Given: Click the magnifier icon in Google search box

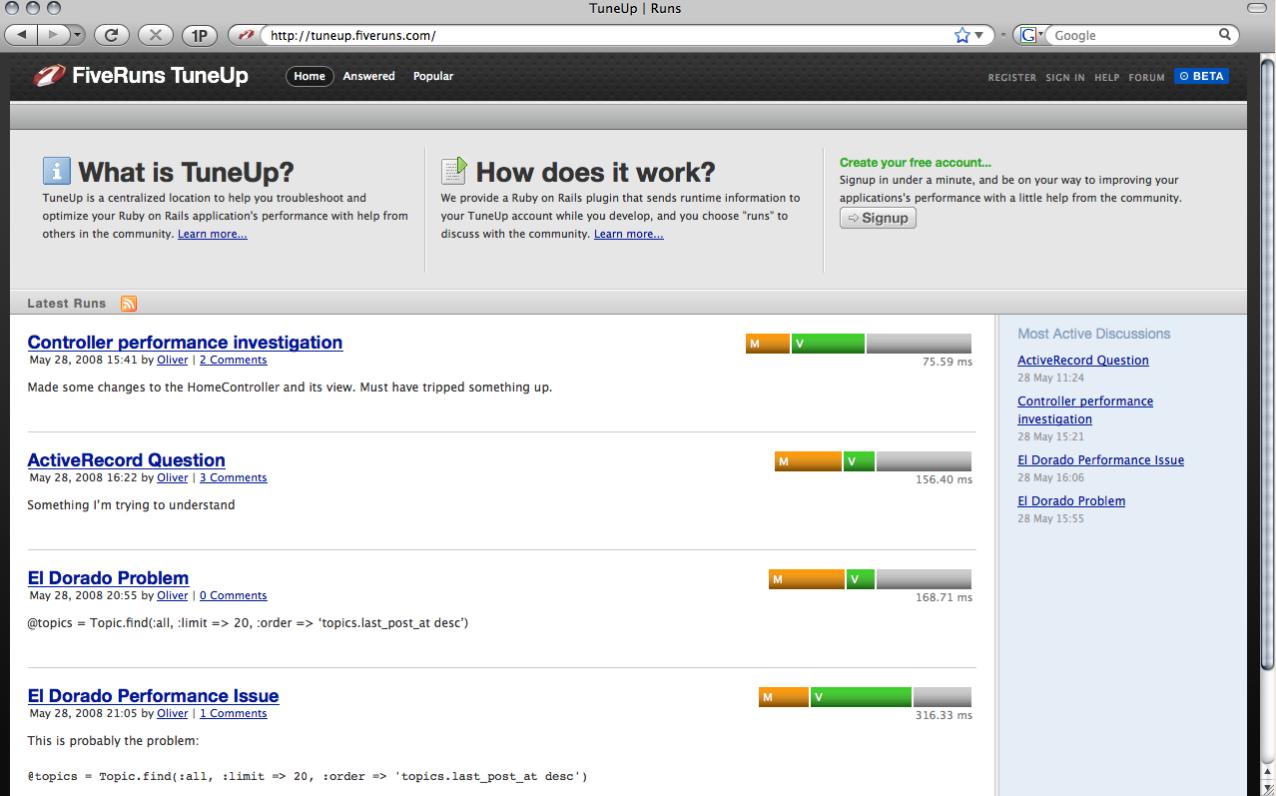Looking at the screenshot, I should 1223,35.
